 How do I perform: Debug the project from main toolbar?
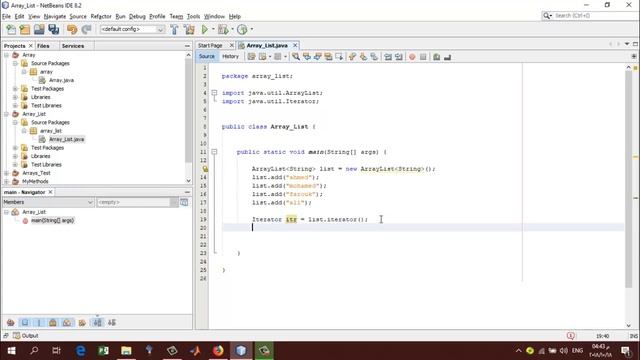tap(223, 29)
